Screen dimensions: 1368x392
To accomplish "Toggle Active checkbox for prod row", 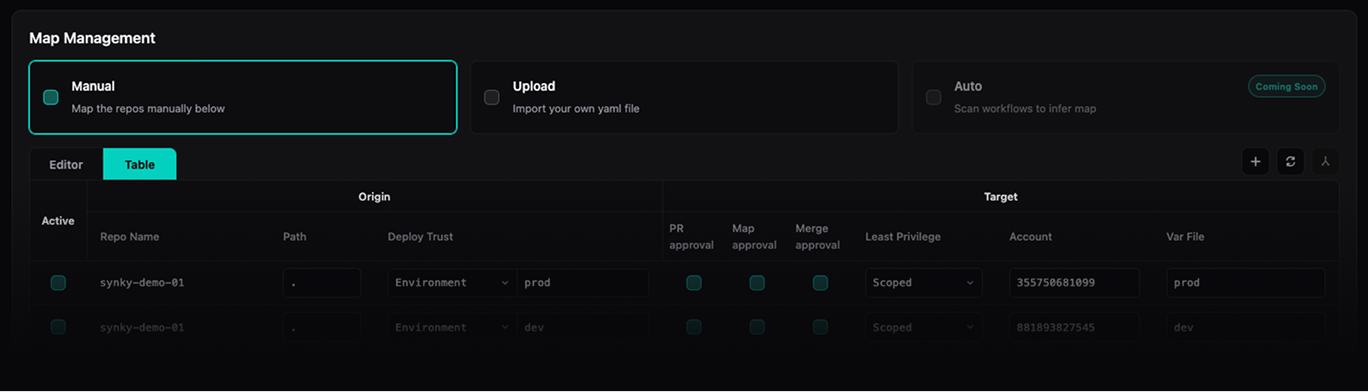I will pyautogui.click(x=58, y=283).
